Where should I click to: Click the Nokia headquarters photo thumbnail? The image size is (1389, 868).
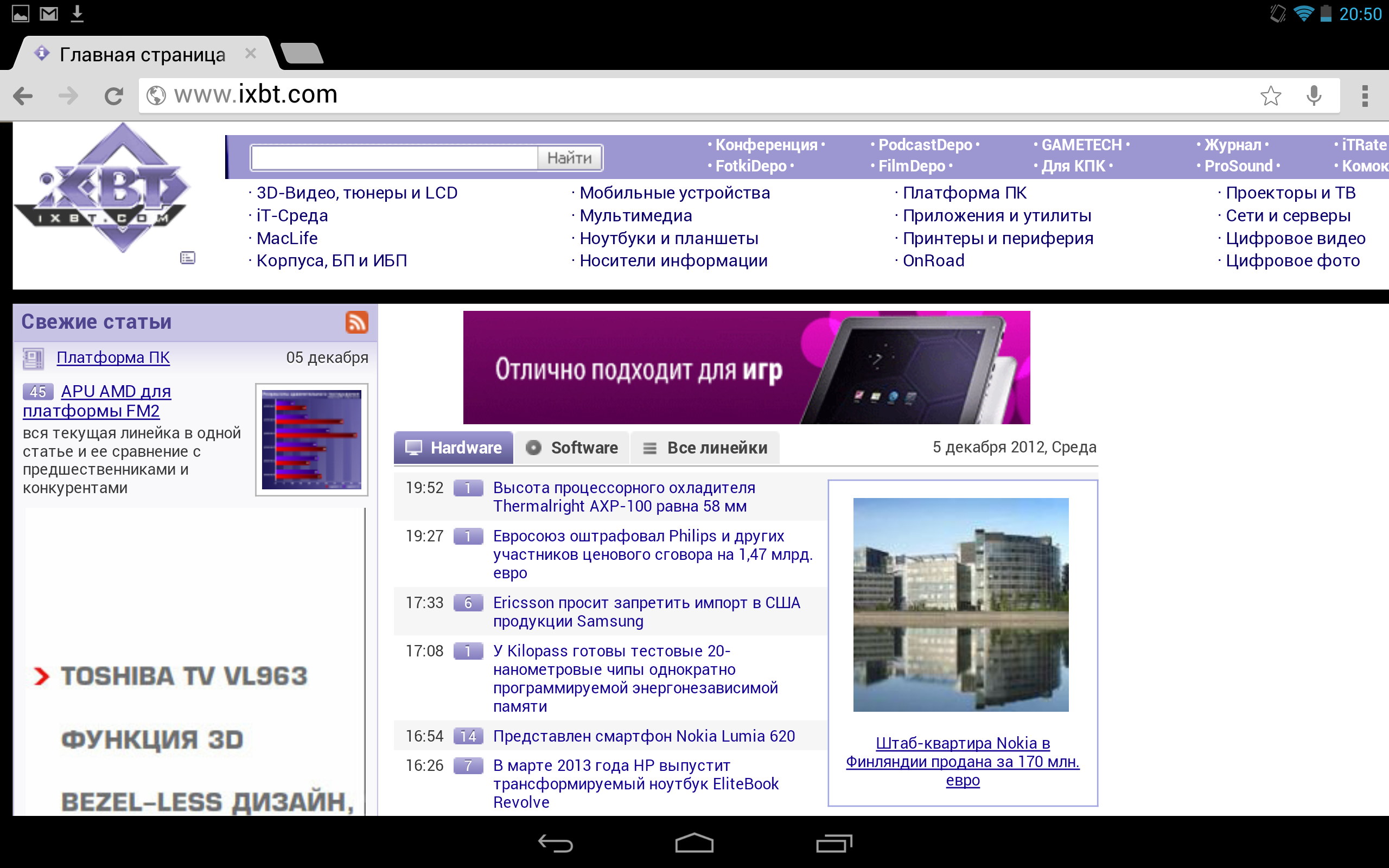tap(961, 604)
